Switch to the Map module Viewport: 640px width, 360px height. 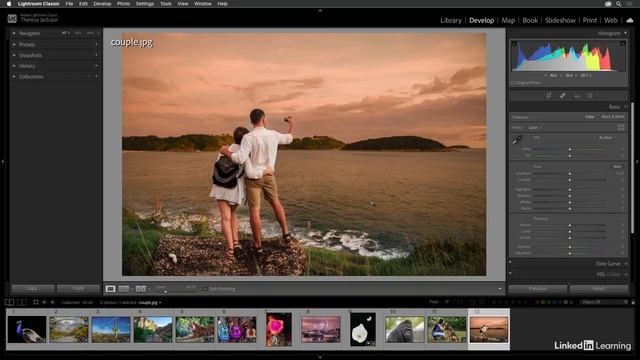(508, 20)
